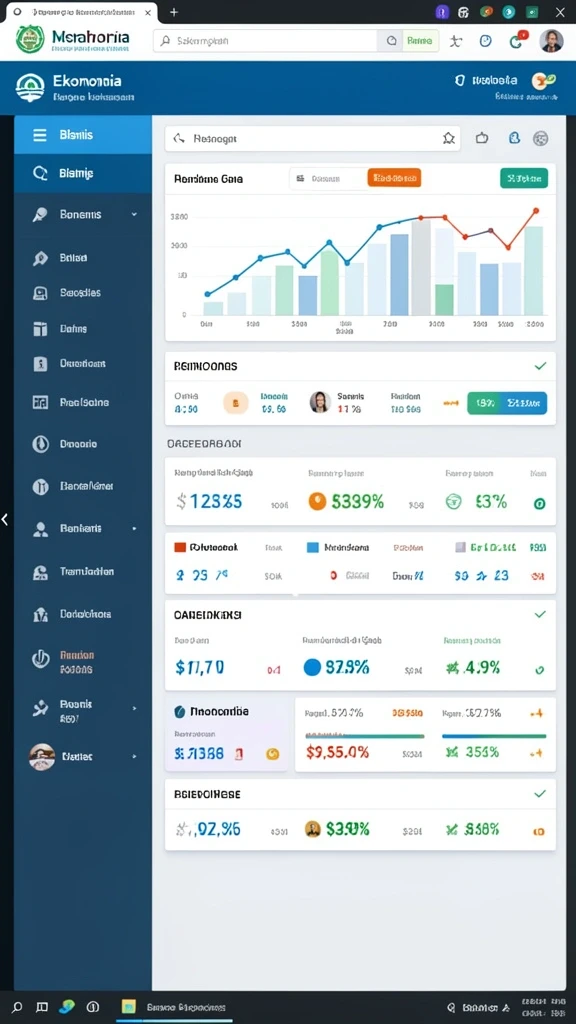The width and height of the screenshot is (576, 1024).
Task: Open the profile avatar in top bar
Action: click(551, 40)
